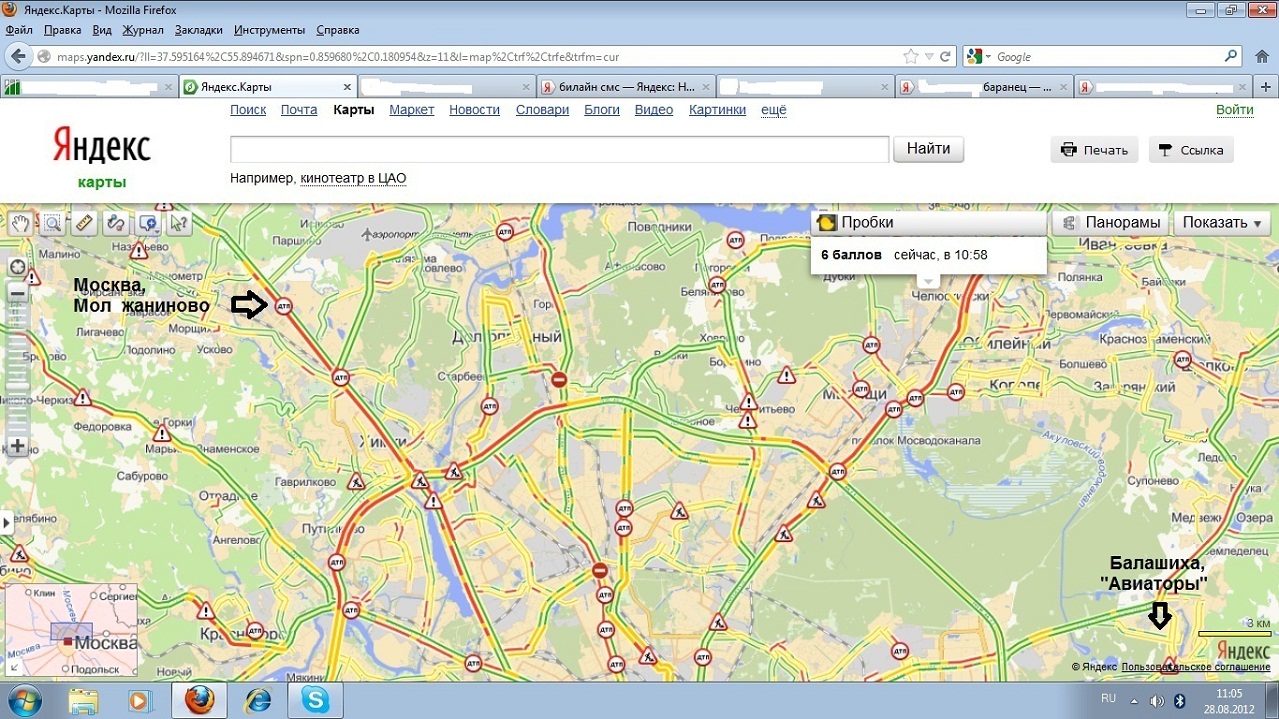Select the what's-here pointer info tool

[180, 223]
